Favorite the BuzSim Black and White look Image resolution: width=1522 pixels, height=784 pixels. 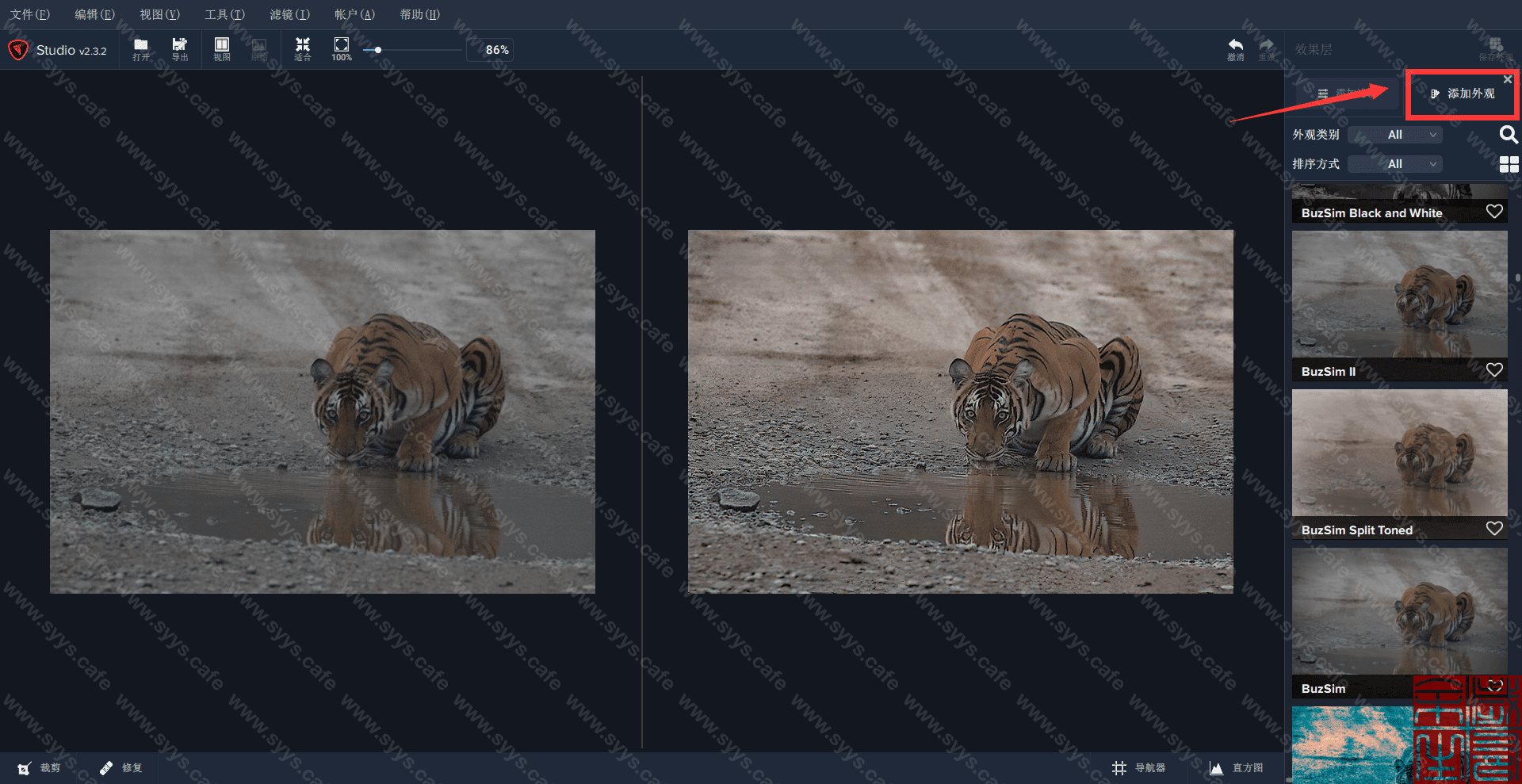coord(1494,212)
